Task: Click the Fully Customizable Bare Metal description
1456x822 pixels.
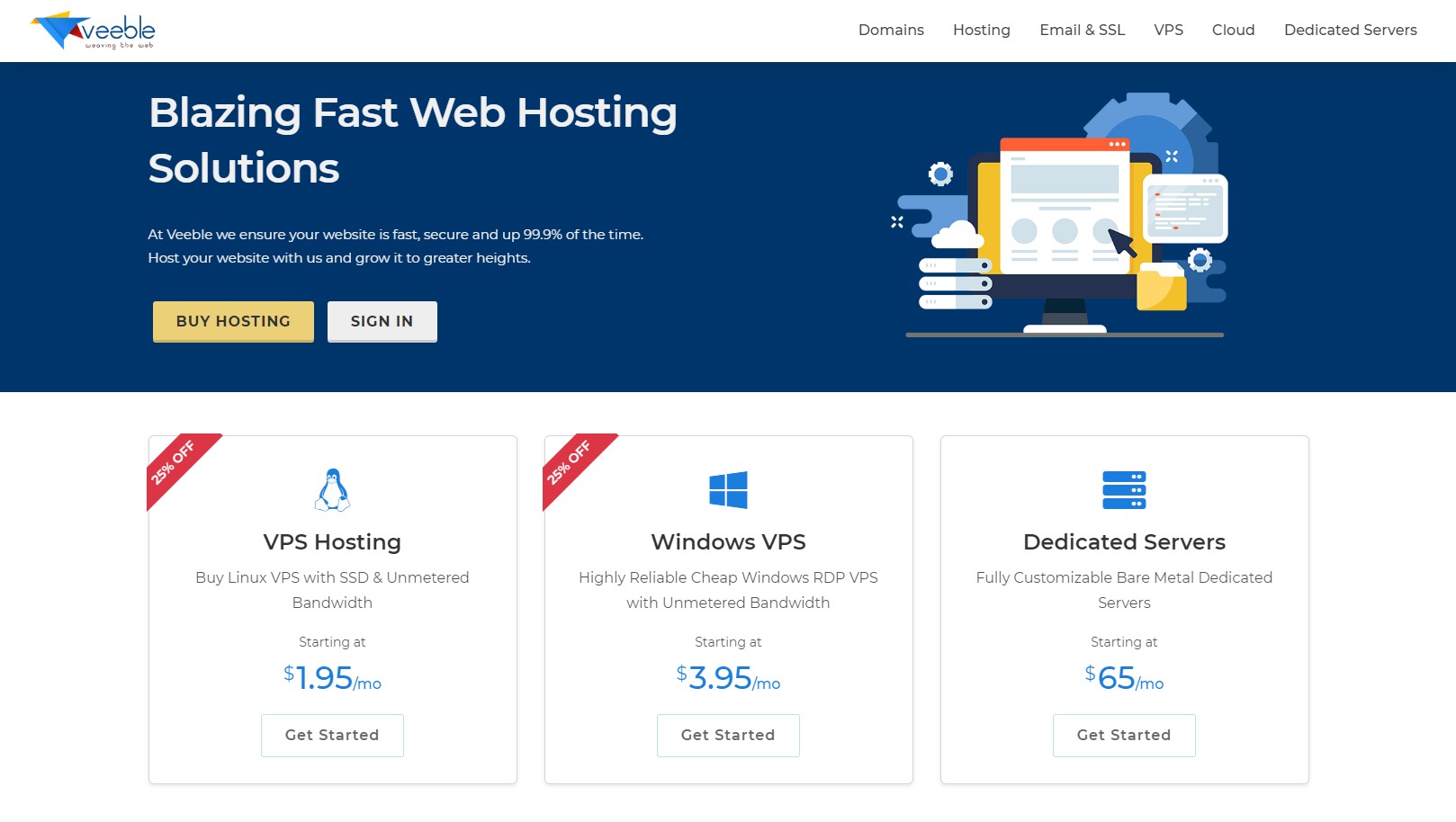Action: pos(1124,590)
